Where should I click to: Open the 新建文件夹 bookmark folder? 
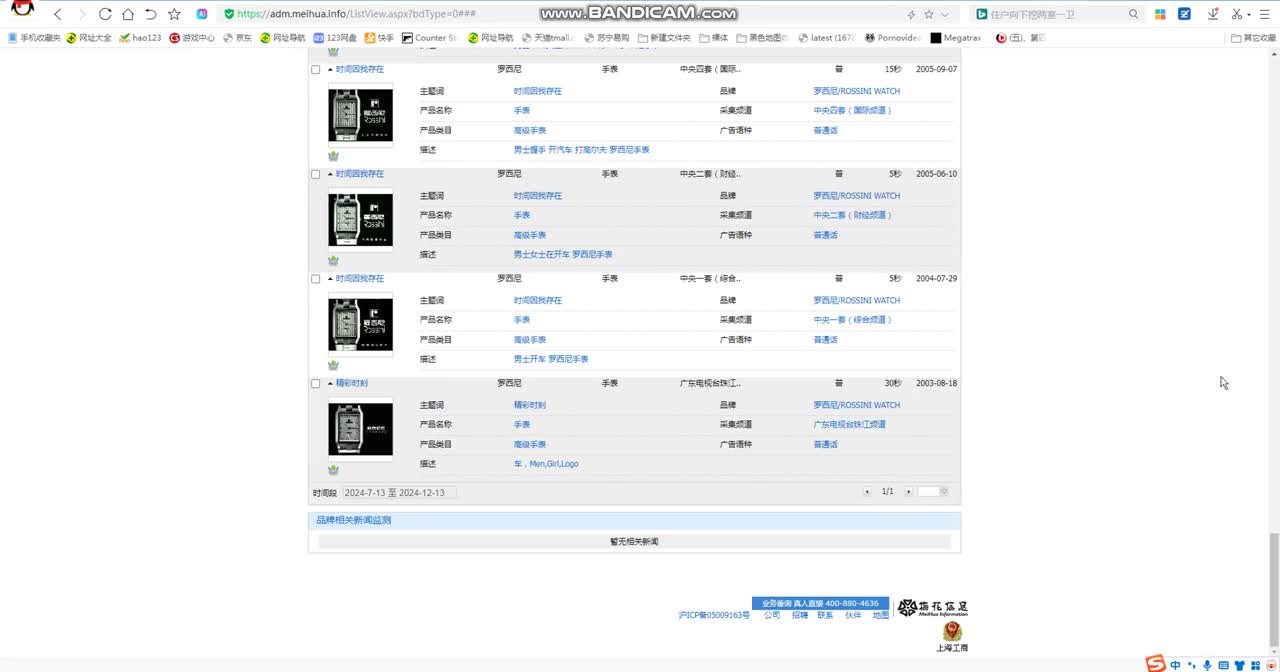(663, 38)
